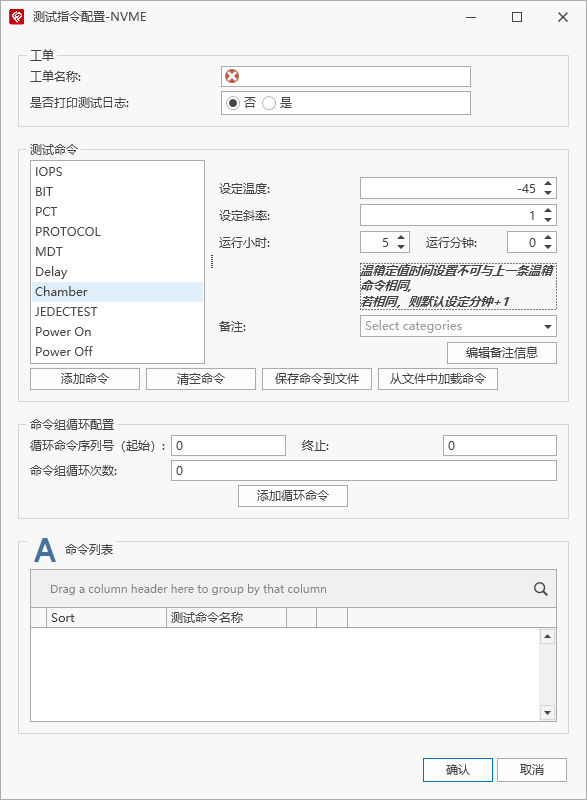
Task: Click the 测试命令名称 column header
Action: coord(226,618)
